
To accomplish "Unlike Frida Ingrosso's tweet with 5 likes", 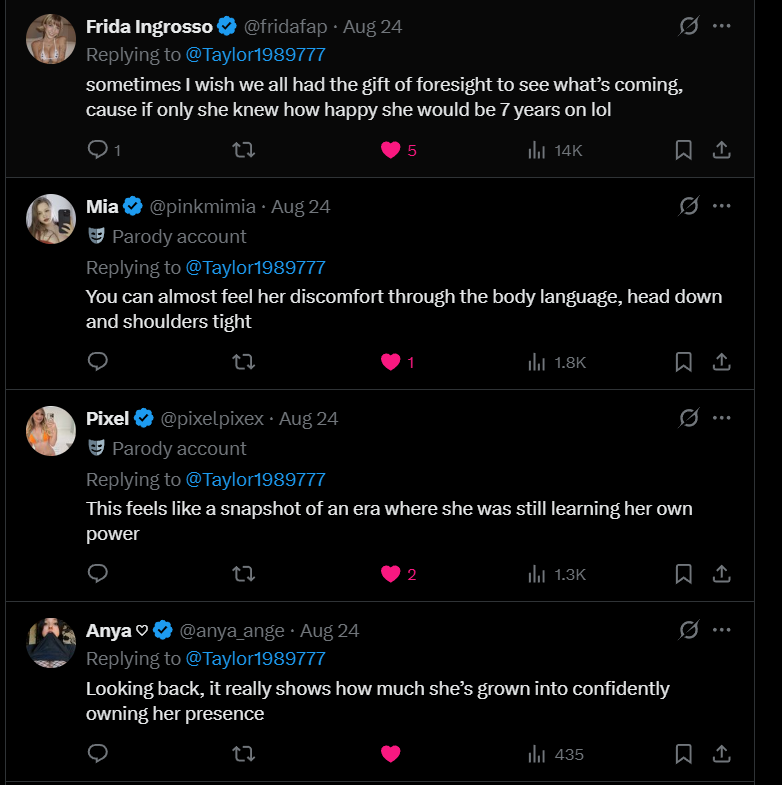I will pyautogui.click(x=391, y=150).
